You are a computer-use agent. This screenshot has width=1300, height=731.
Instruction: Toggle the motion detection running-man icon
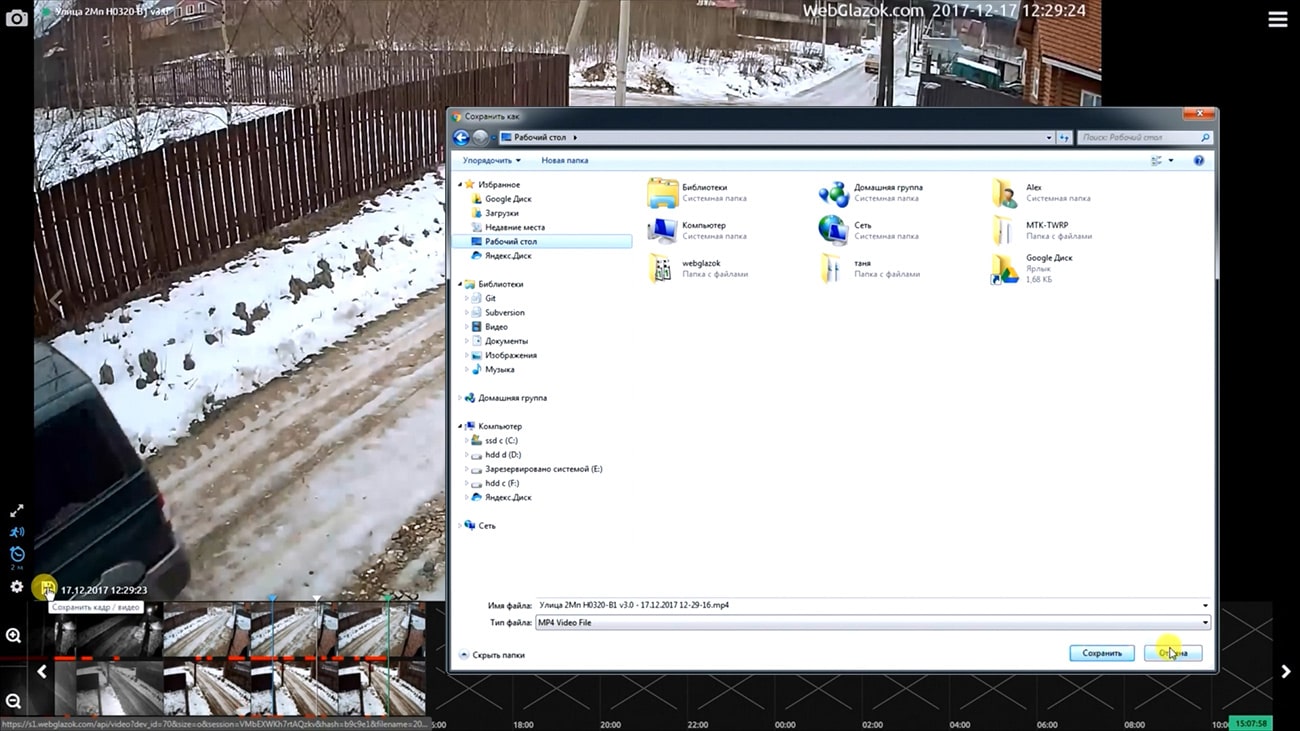click(16, 532)
